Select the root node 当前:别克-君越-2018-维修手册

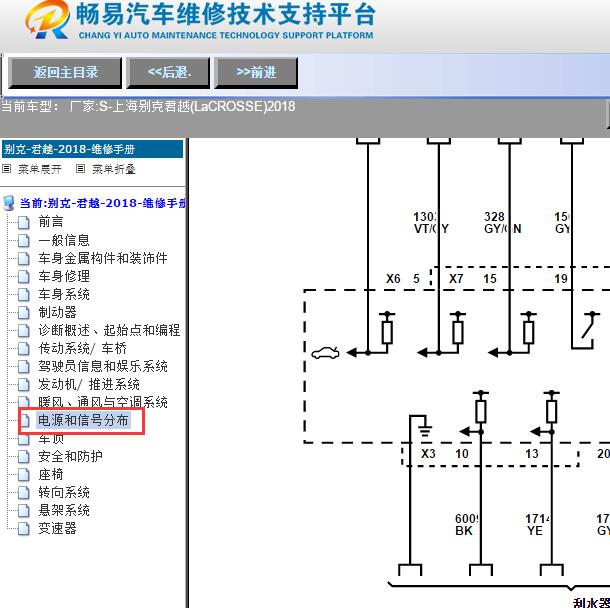[103, 203]
